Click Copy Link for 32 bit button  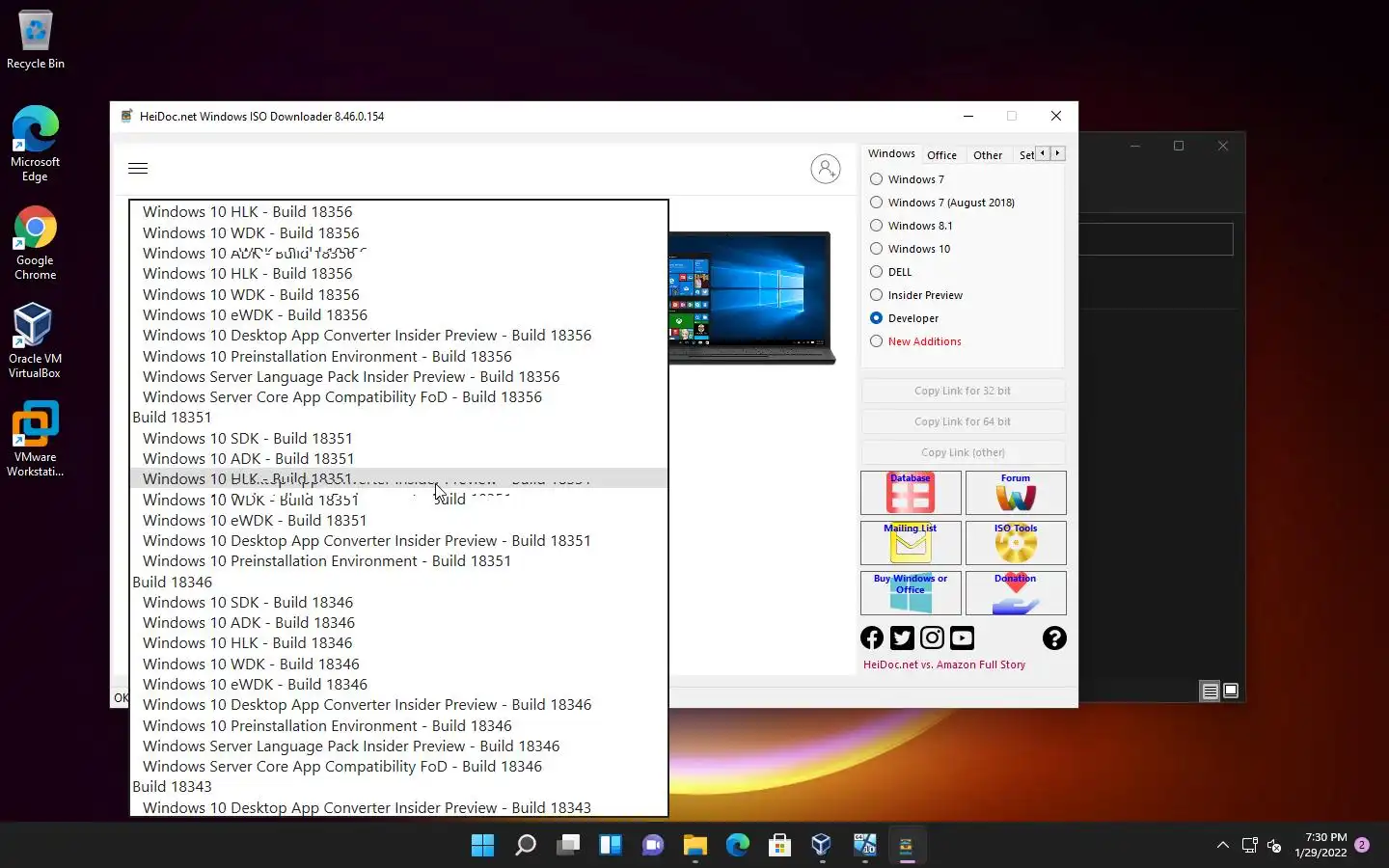(x=963, y=391)
